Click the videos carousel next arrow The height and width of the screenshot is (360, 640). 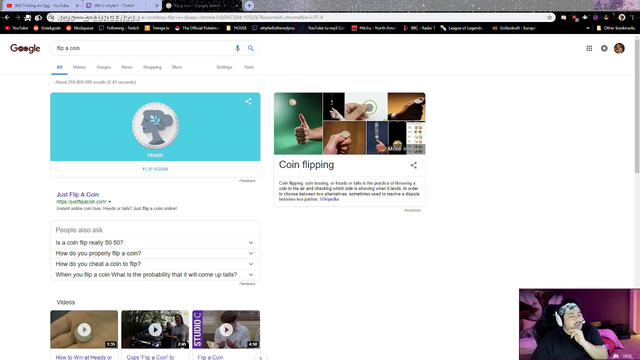pyautogui.click(x=260, y=358)
